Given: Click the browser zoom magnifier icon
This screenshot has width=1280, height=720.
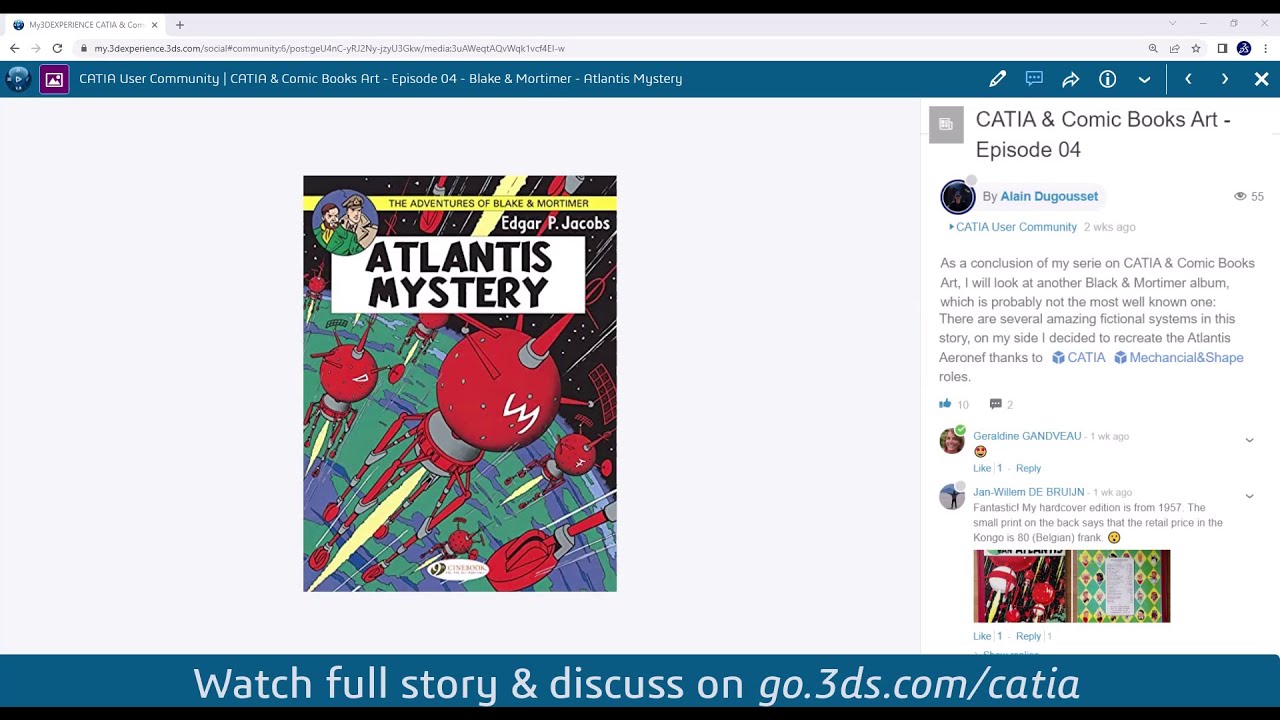Looking at the screenshot, I should pyautogui.click(x=1153, y=48).
